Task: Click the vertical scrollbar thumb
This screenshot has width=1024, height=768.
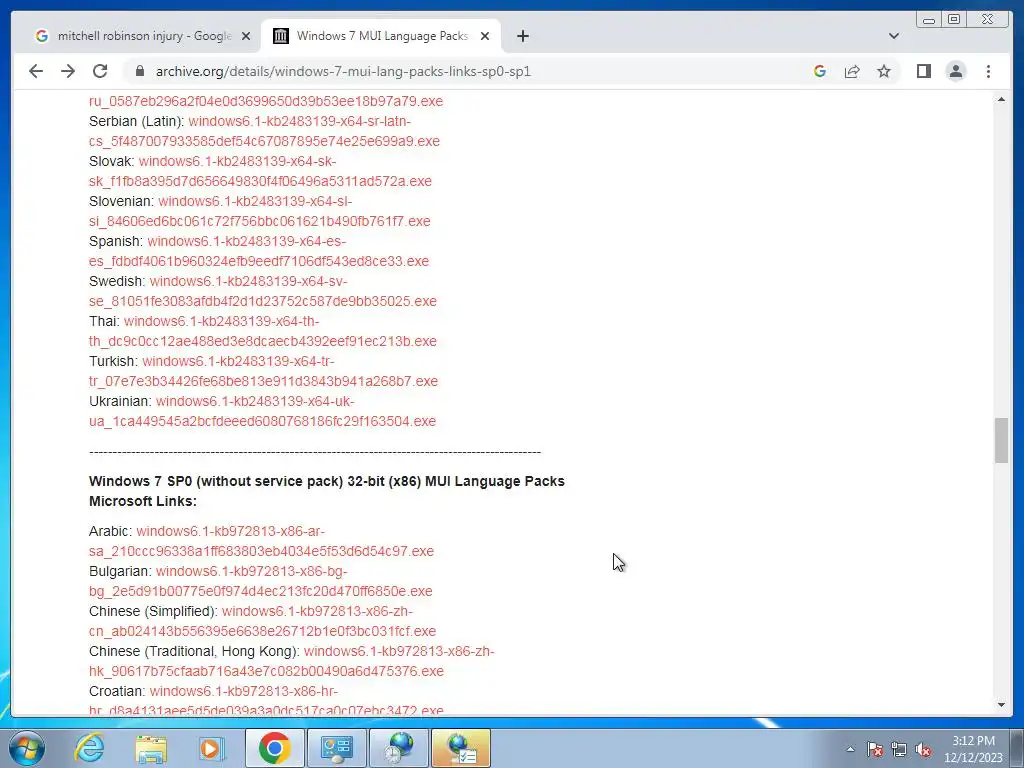Action: pyautogui.click(x=1001, y=440)
